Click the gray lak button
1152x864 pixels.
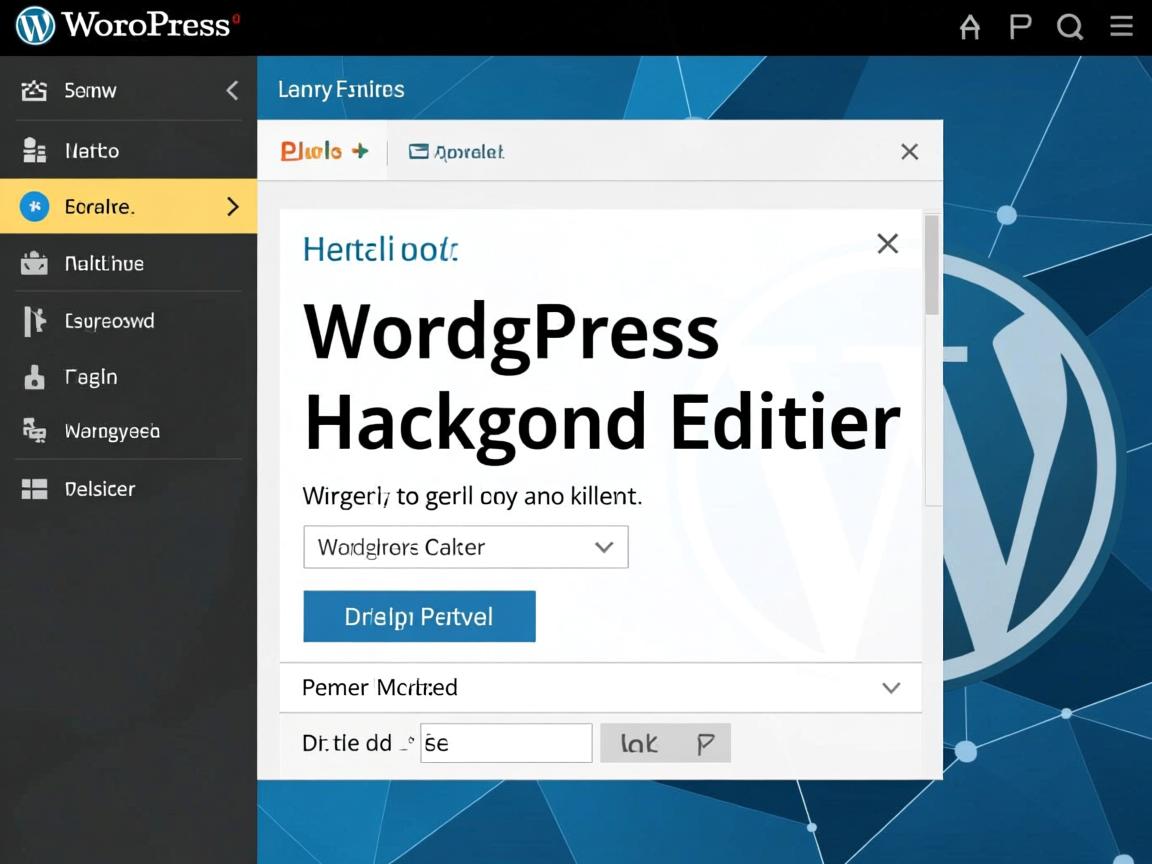coord(665,743)
